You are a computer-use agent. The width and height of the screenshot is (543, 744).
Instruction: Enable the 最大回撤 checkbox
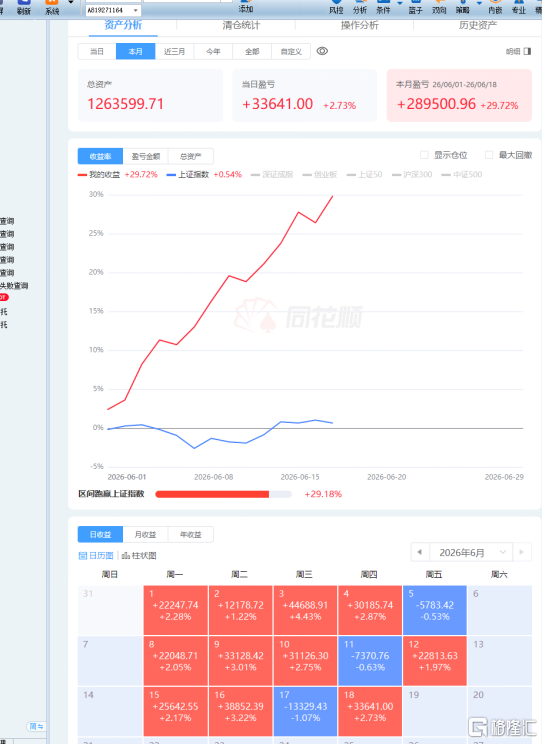pyautogui.click(x=489, y=155)
